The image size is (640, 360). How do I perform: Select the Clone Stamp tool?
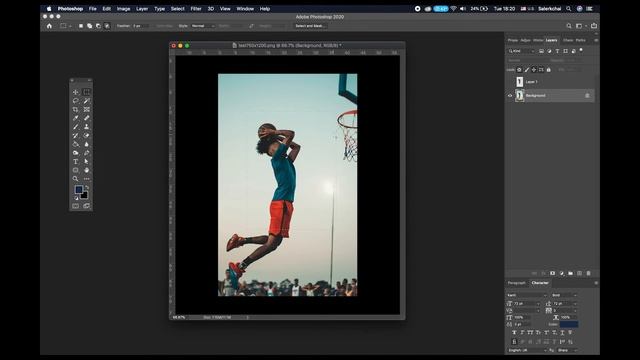pyautogui.click(x=87, y=127)
